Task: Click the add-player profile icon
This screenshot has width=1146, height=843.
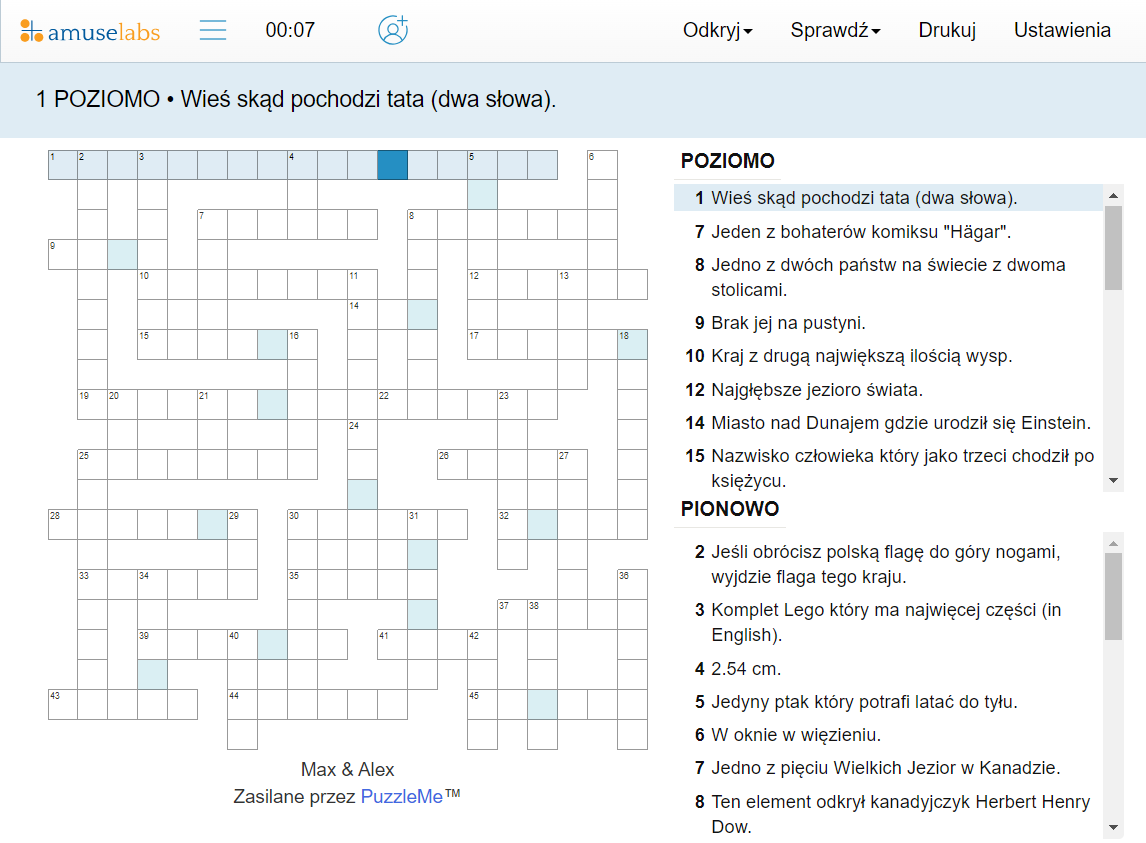Action: tap(393, 30)
